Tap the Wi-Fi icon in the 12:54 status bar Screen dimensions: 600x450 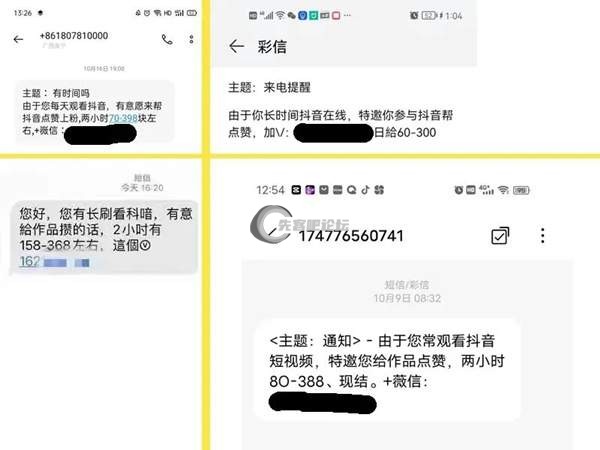tap(504, 190)
